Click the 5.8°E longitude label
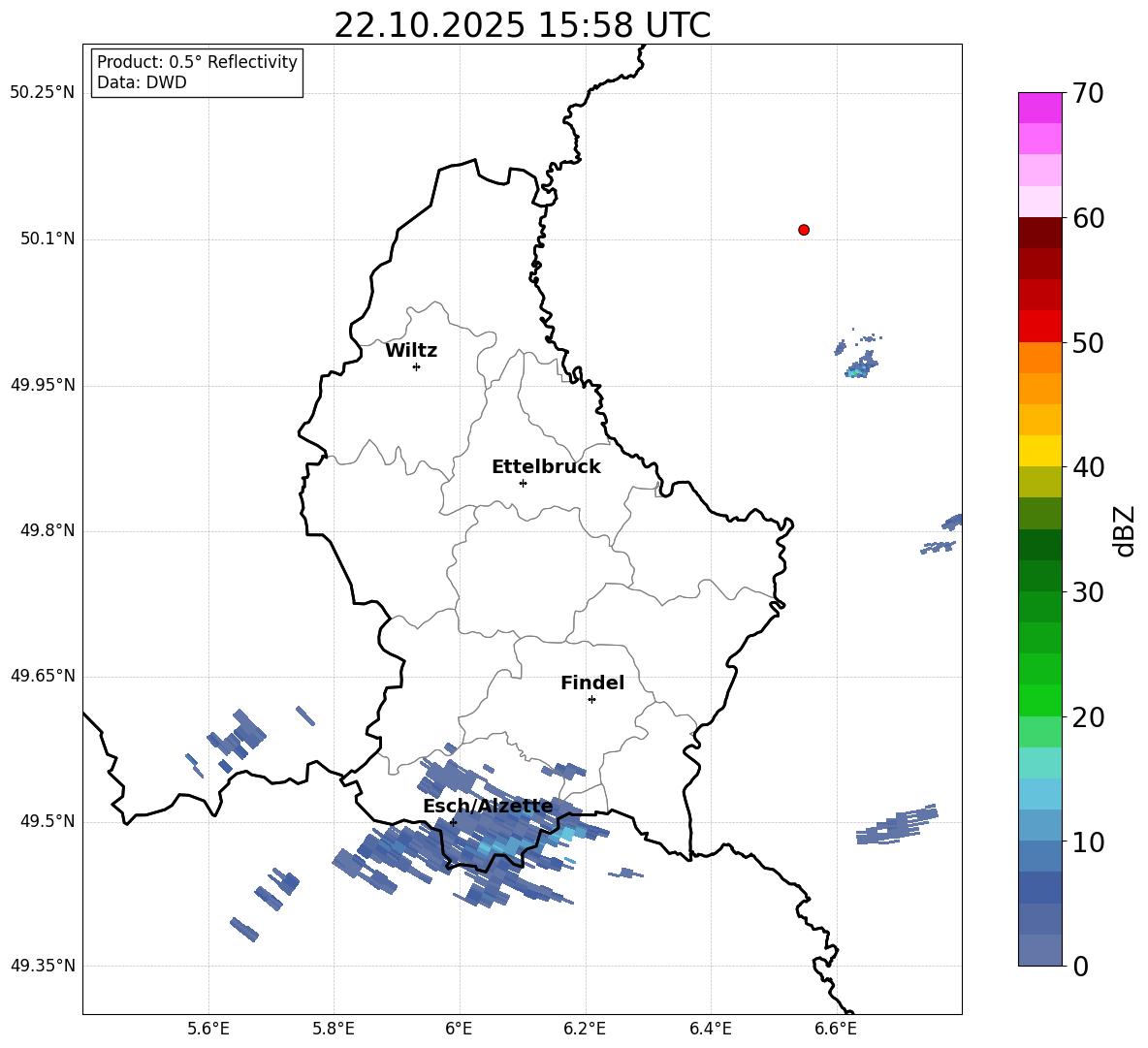Viewport: 1148px width, 1048px height. (x=334, y=1030)
